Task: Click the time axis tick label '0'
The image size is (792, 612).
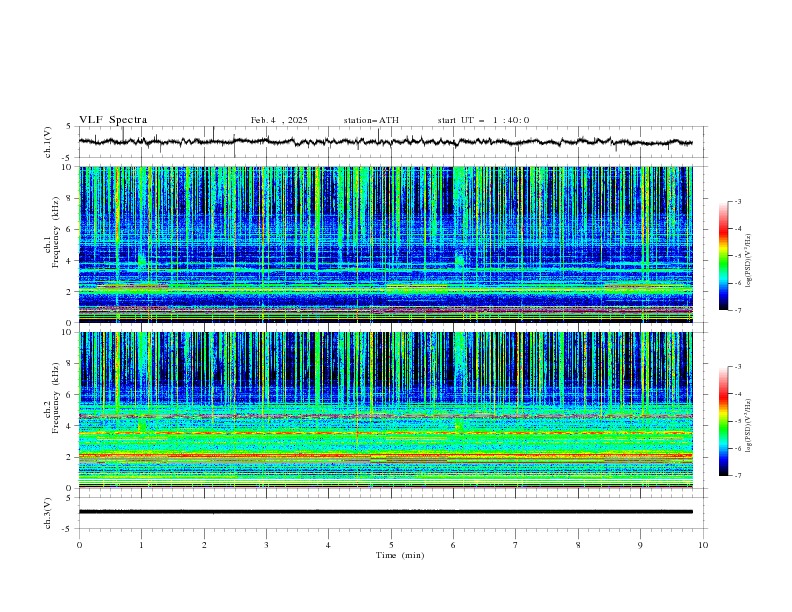Action: pos(79,545)
